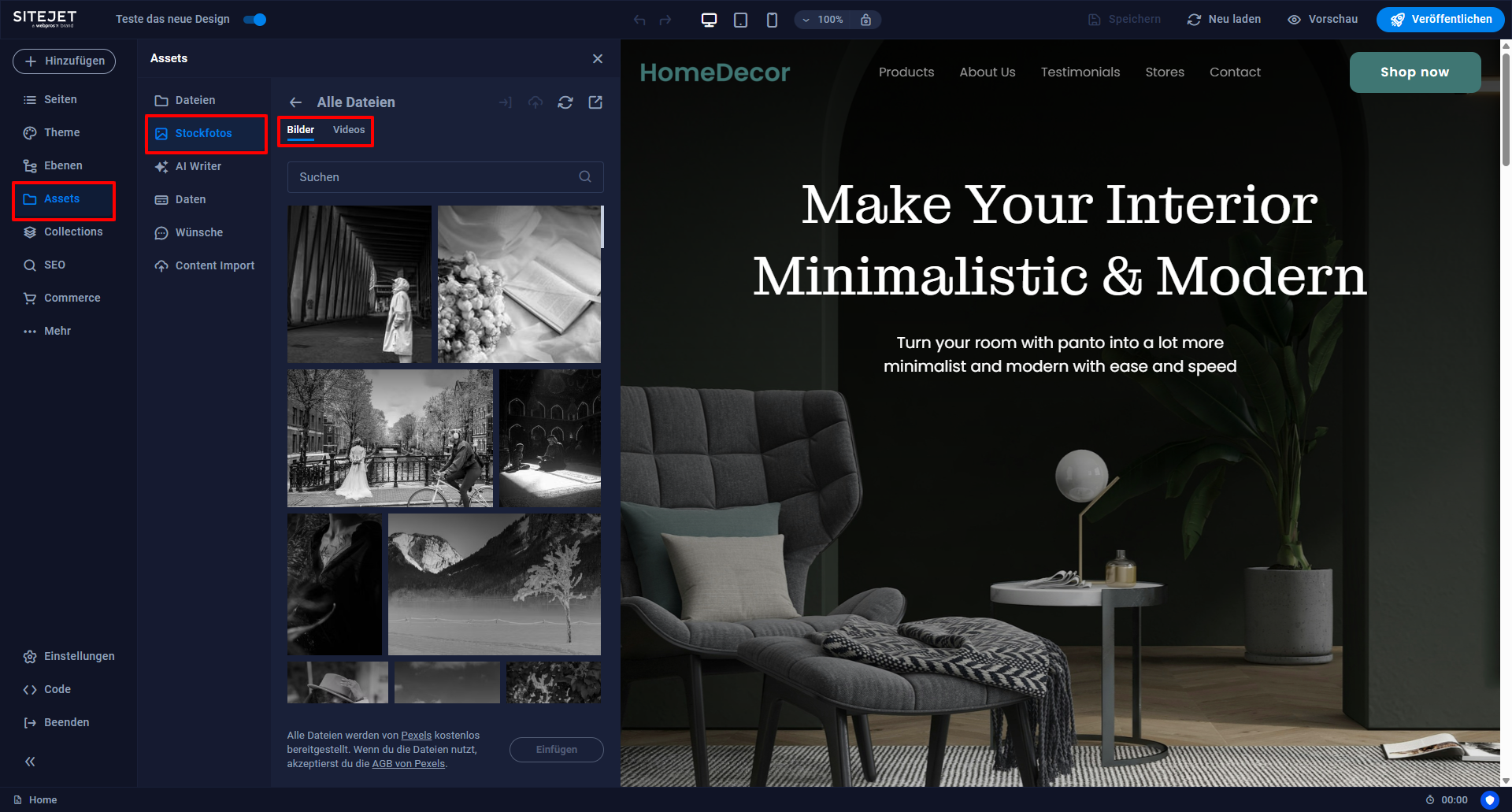
Task: Switch to the Videos tab
Action: (x=349, y=130)
